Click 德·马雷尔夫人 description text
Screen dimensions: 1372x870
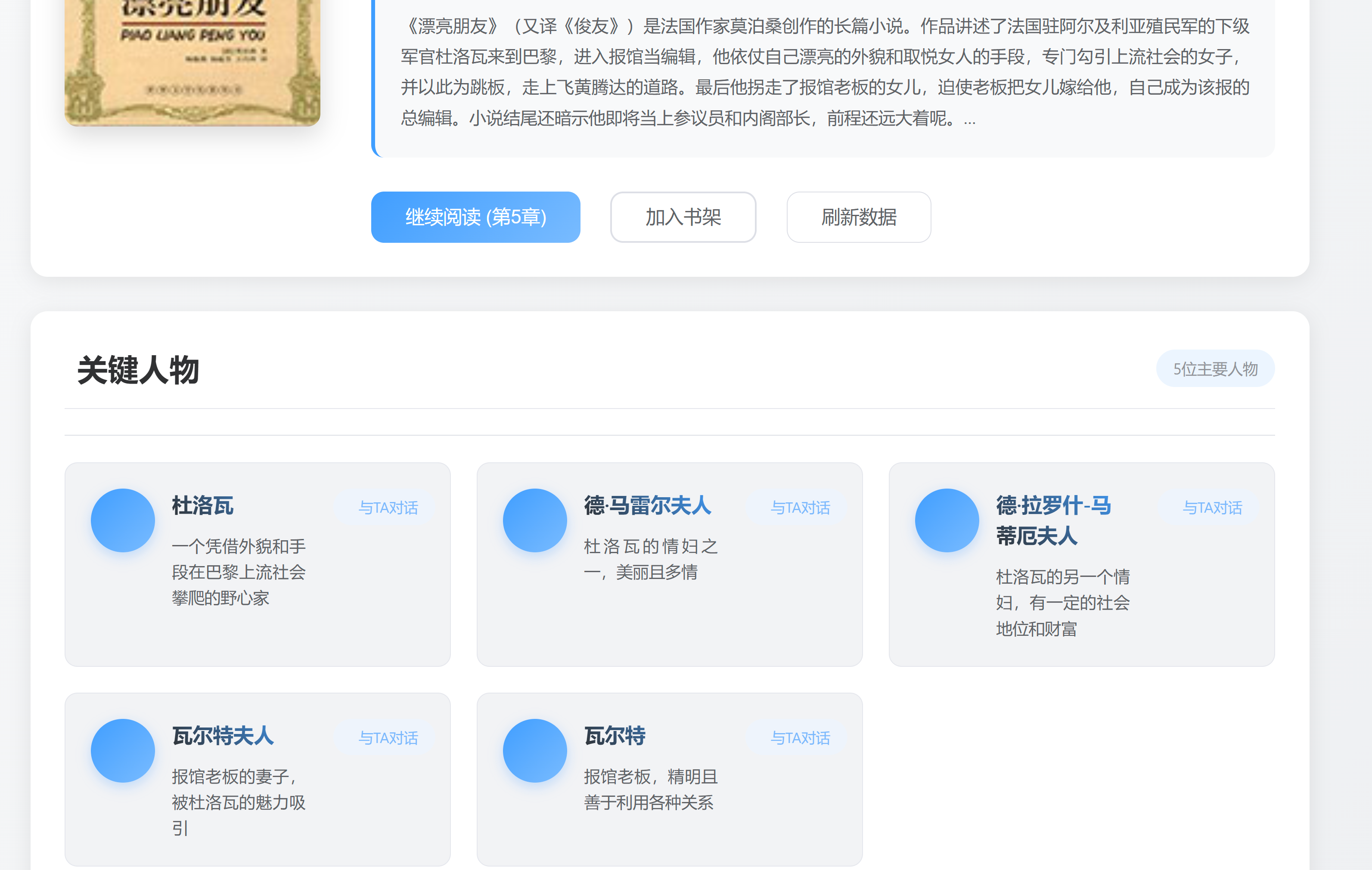point(650,559)
